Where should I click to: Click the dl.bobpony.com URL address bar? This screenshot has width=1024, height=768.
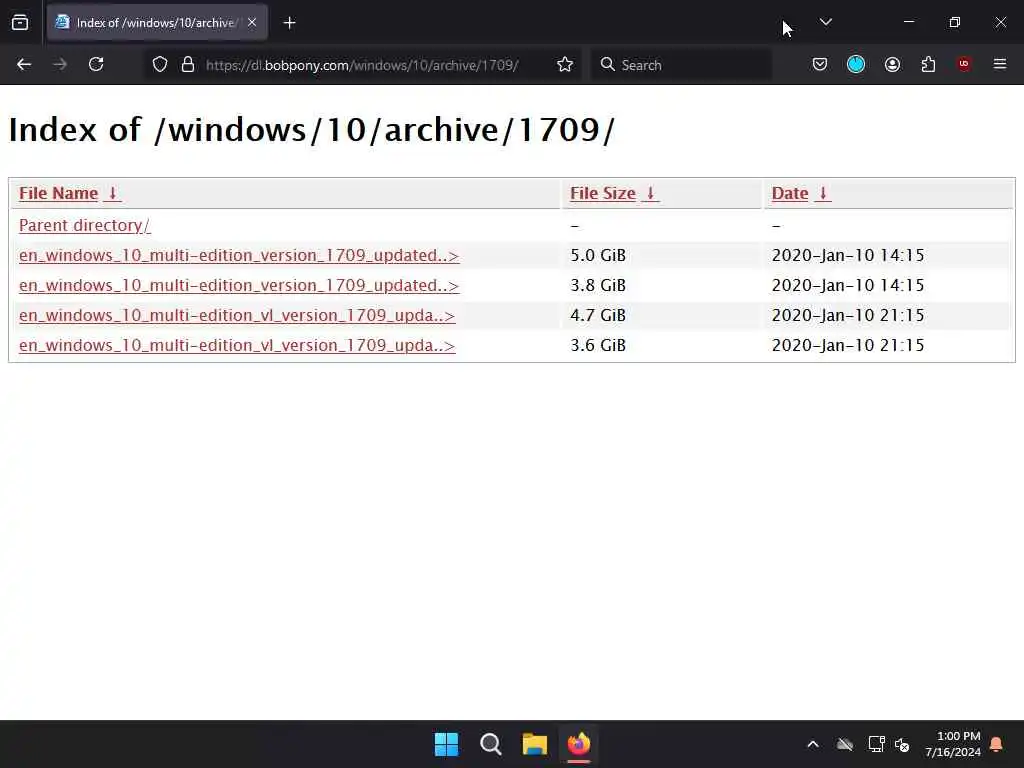[x=362, y=65]
